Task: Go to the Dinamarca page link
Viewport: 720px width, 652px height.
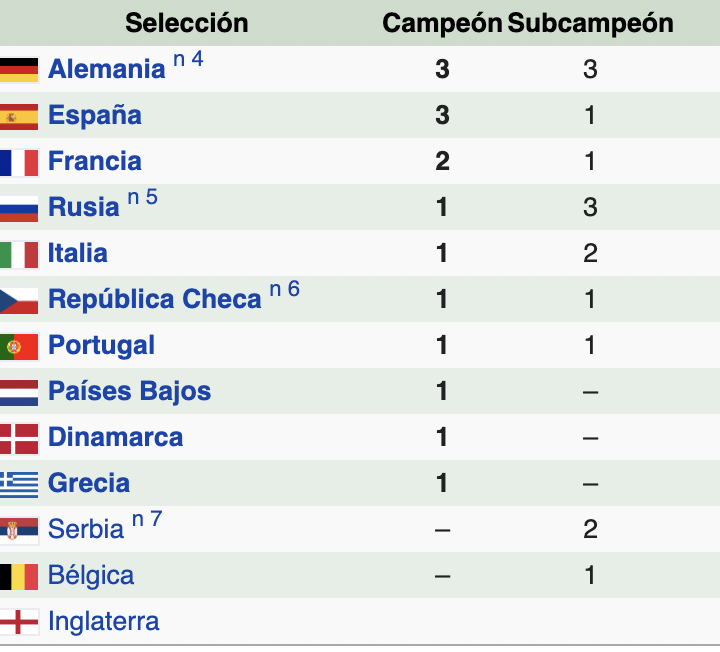Action: point(116,437)
